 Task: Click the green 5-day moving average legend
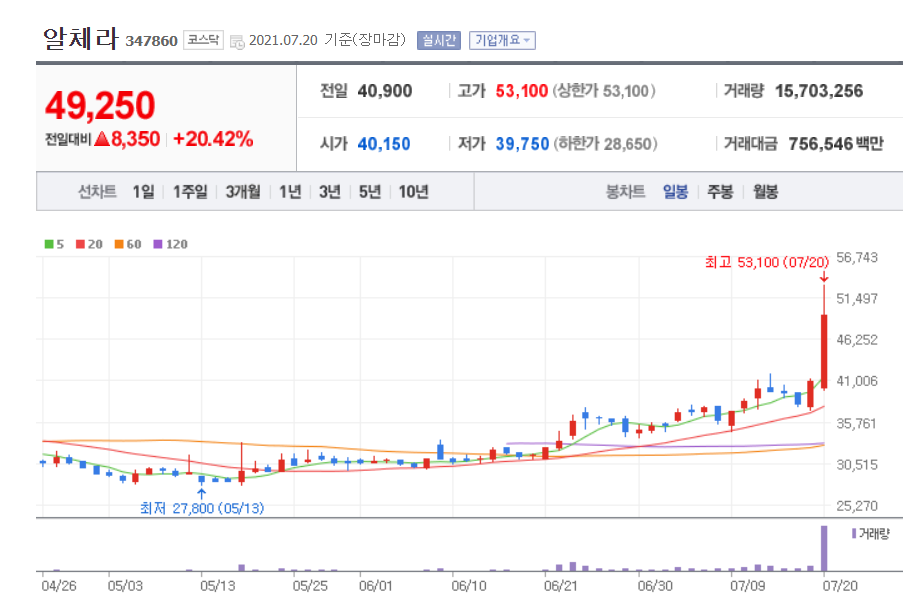(x=54, y=244)
